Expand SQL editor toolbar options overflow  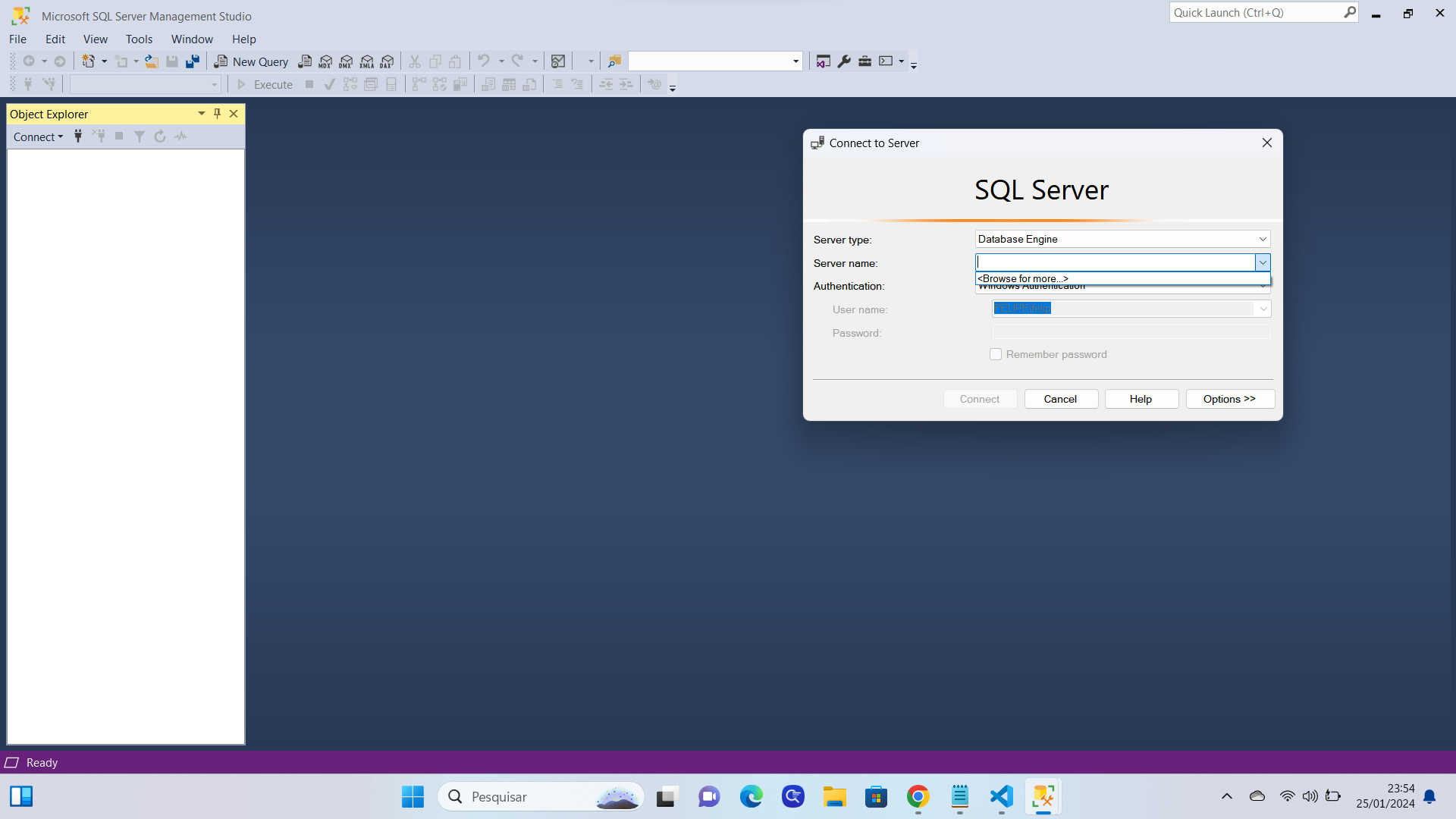tap(673, 86)
